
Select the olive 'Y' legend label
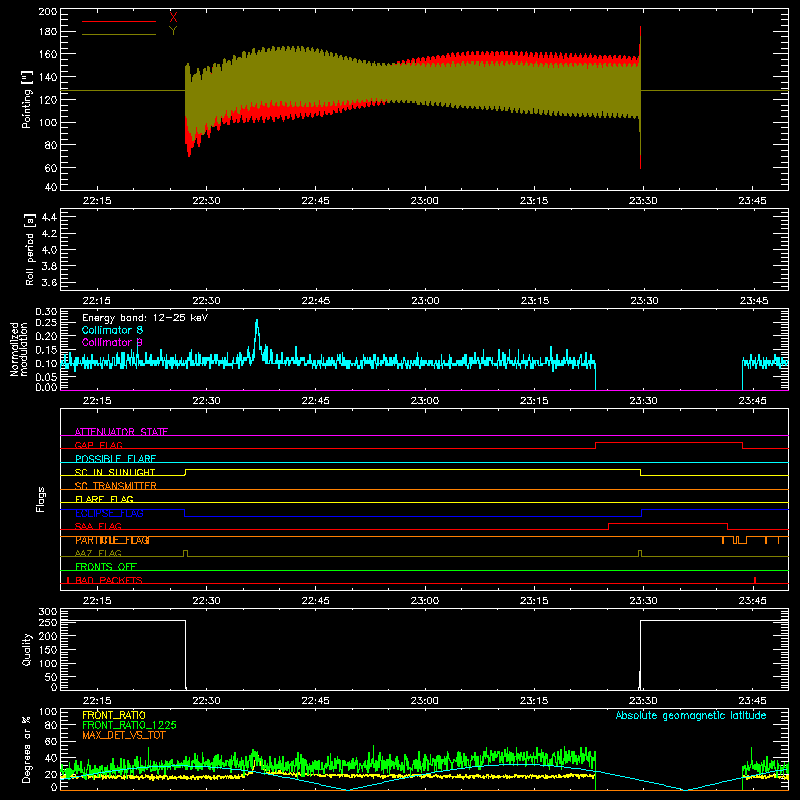click(173, 31)
